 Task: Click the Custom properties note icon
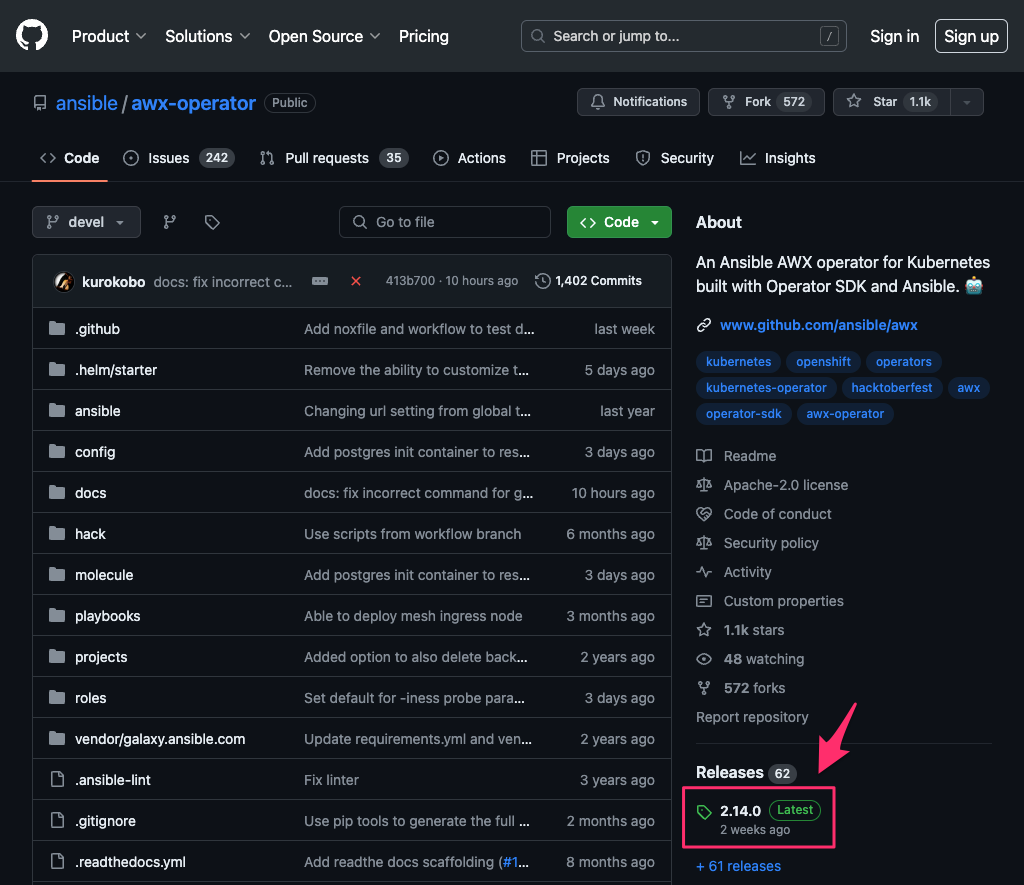[x=704, y=601]
